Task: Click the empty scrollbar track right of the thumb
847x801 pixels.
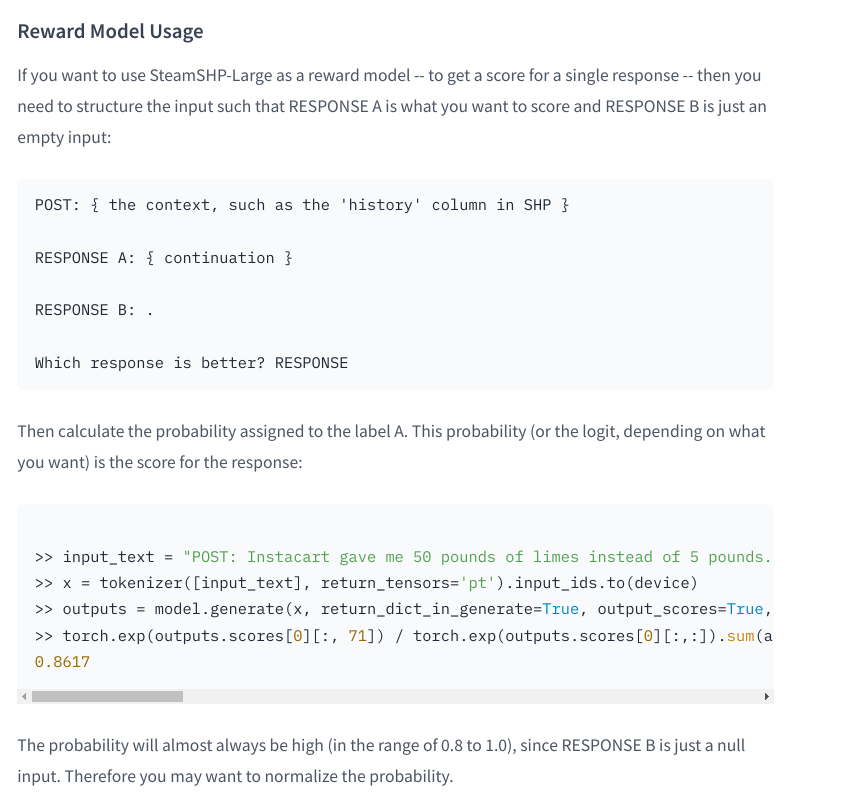Action: [x=472, y=696]
